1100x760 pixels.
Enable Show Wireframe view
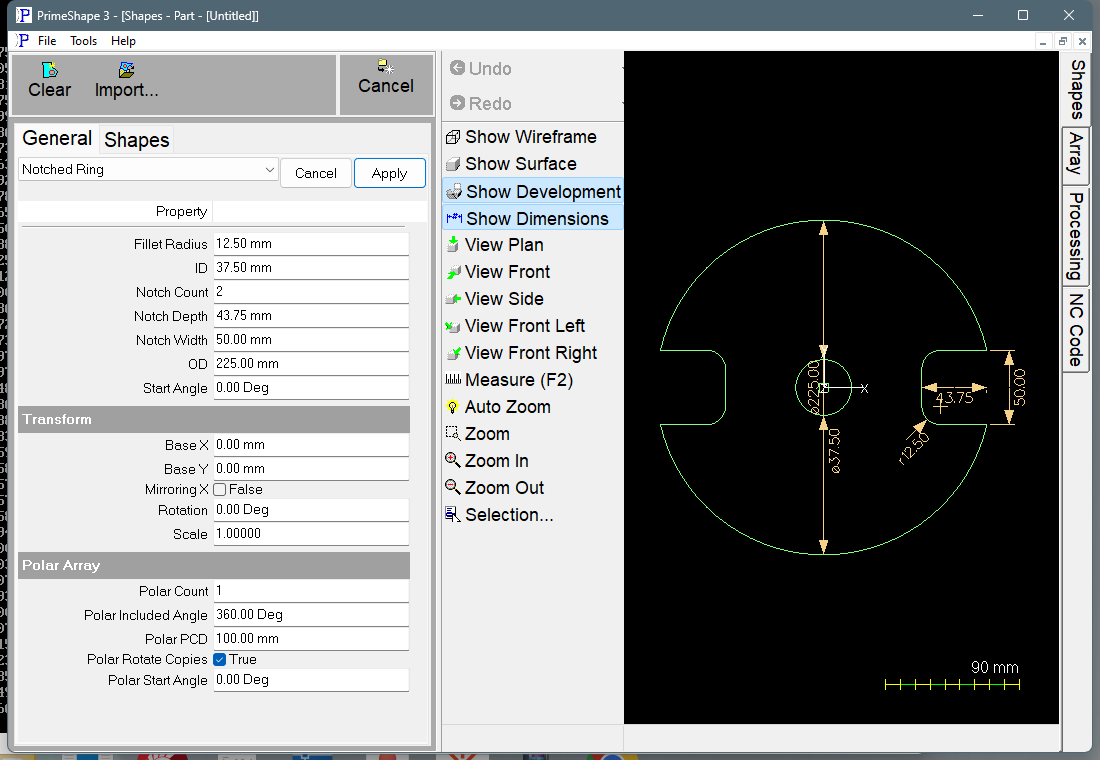(x=522, y=137)
